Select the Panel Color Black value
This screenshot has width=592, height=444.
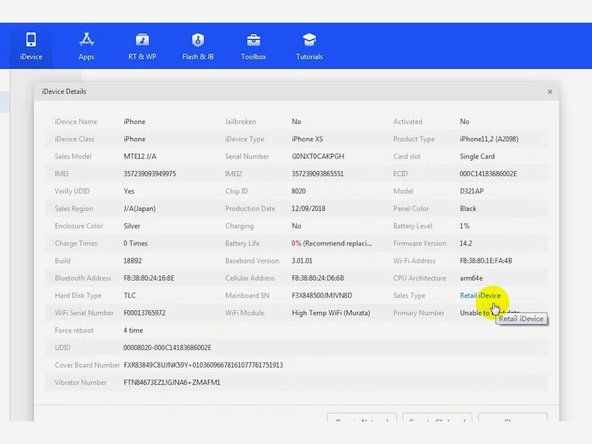(x=468, y=208)
